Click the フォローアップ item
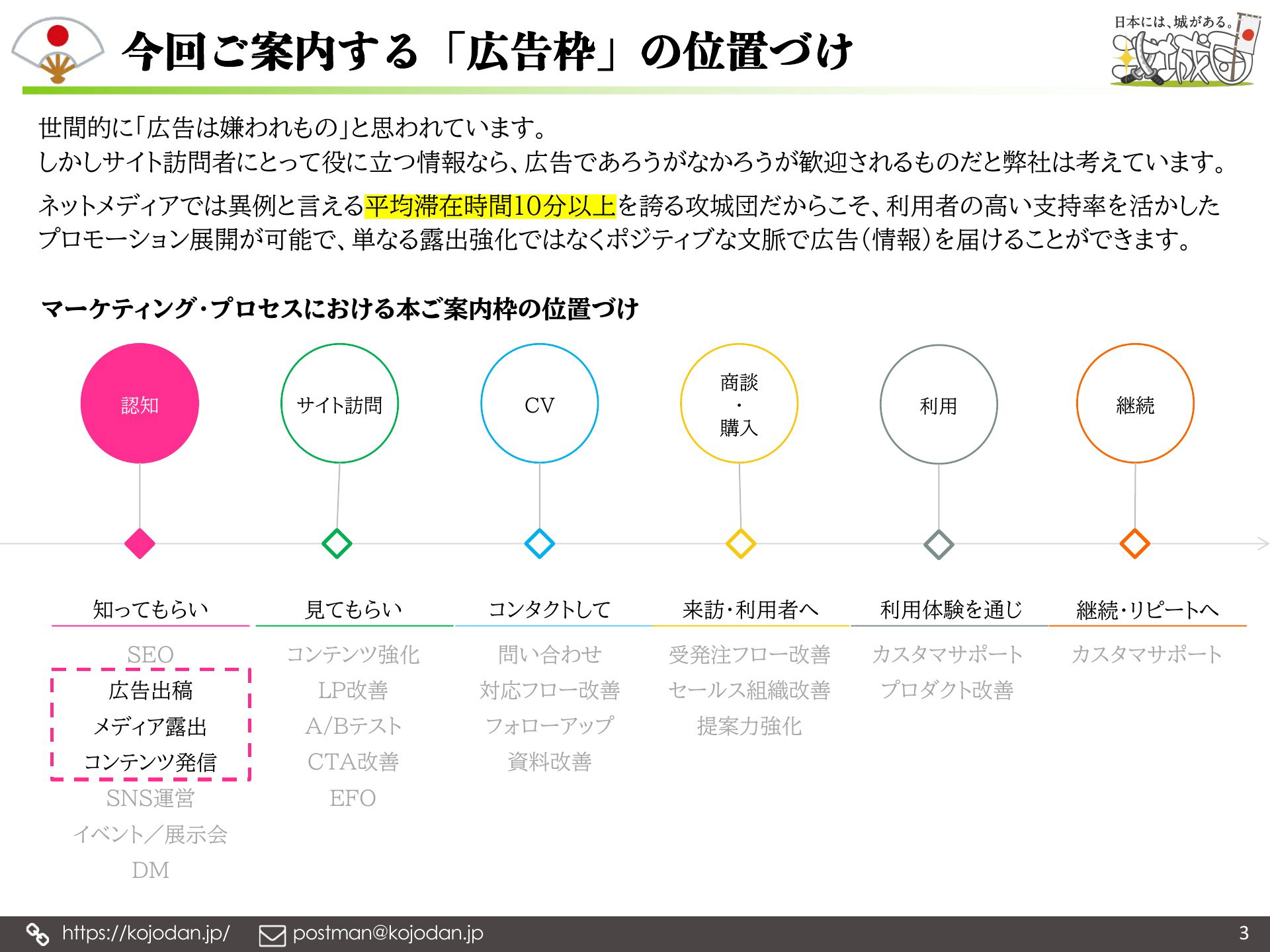This screenshot has height=952, width=1270. pos(549,727)
